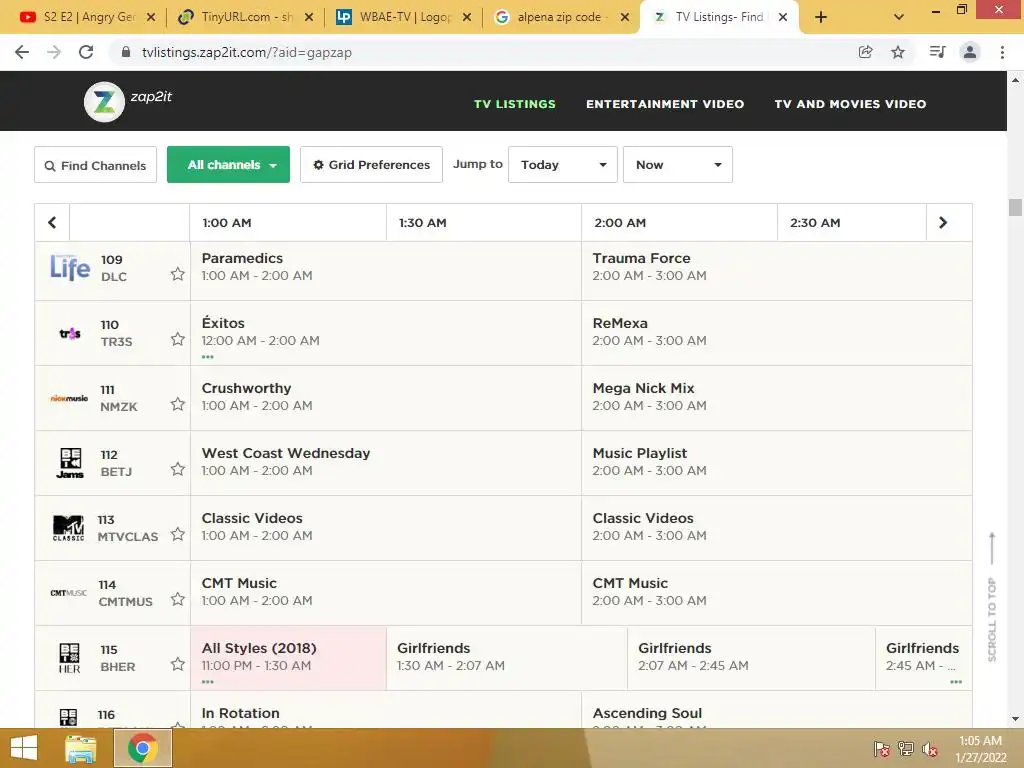Click Chrome icon in taskbar
The image size is (1024, 768).
(142, 748)
